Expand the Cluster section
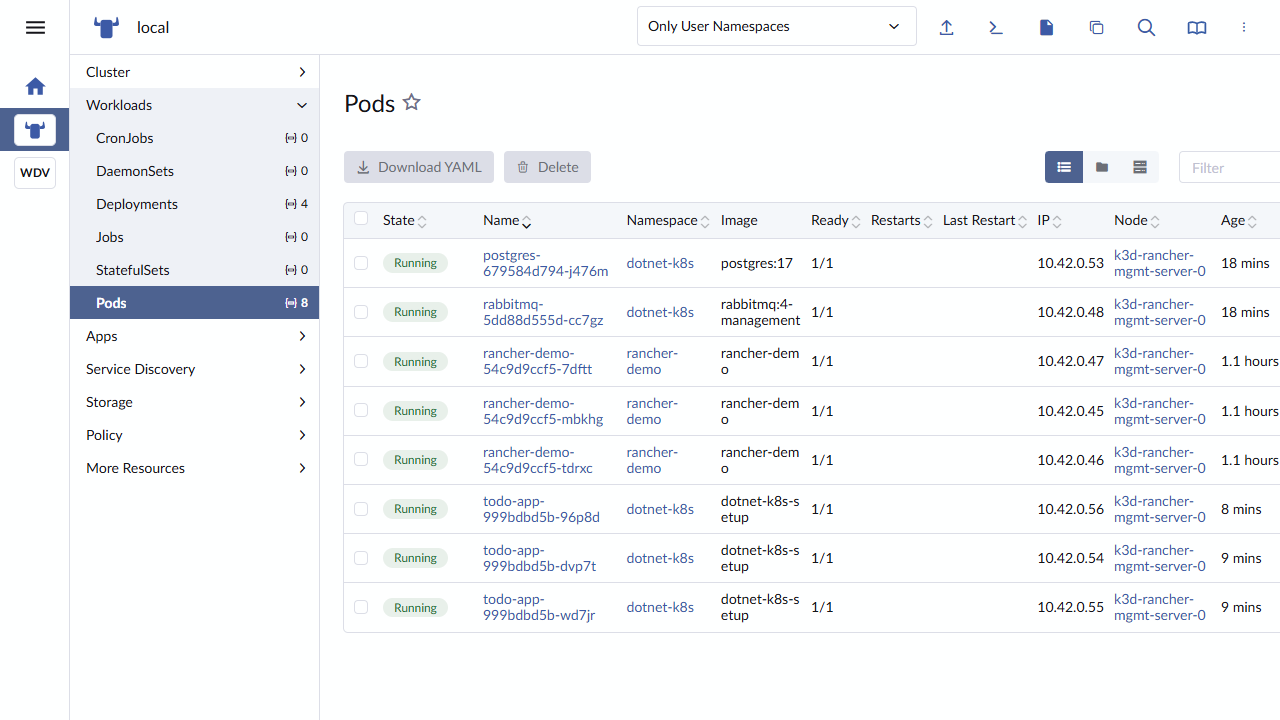This screenshot has width=1280, height=720. tap(194, 72)
